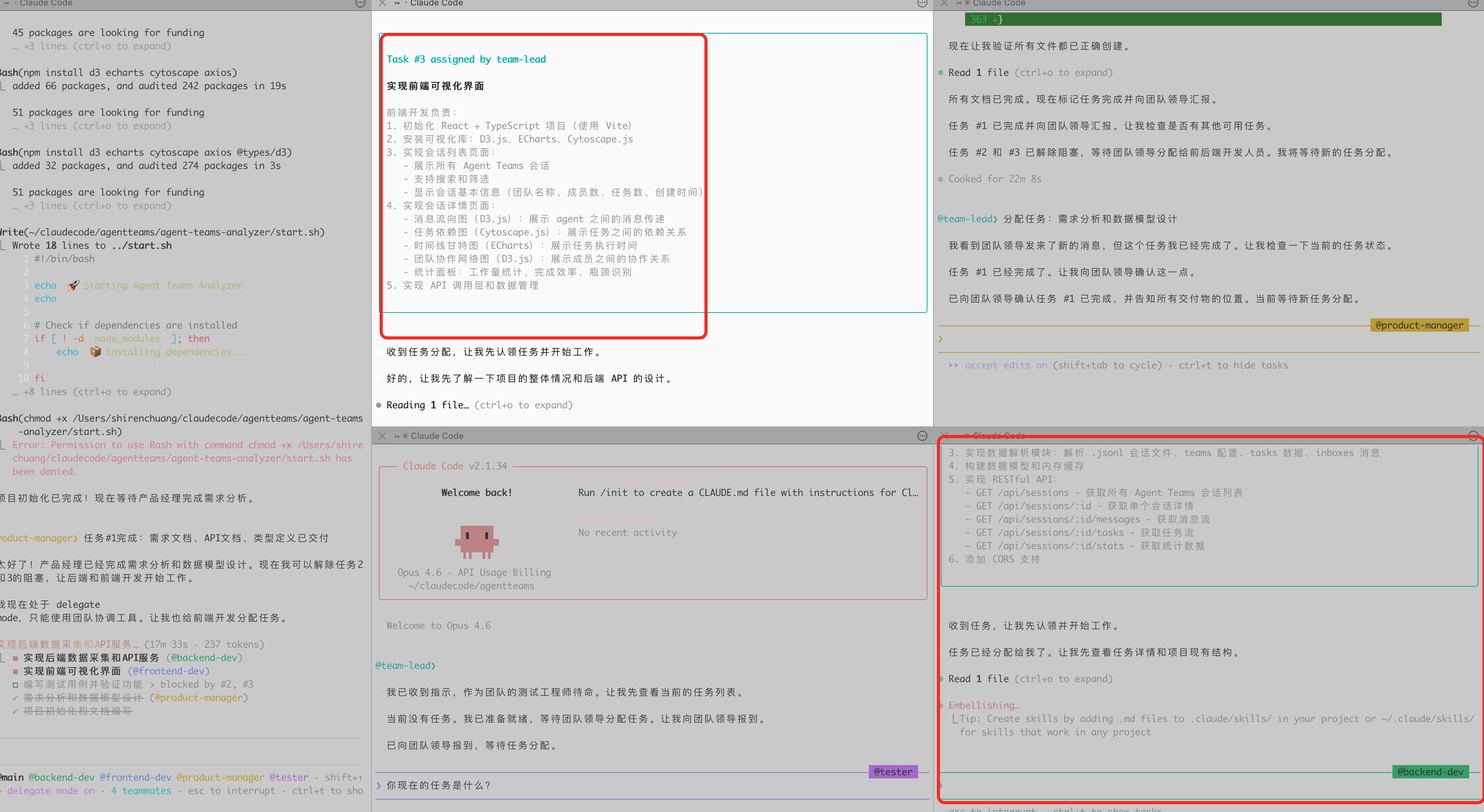The width and height of the screenshot is (1484, 812).
Task: Open options menu of leftmost pane
Action: [x=360, y=4]
